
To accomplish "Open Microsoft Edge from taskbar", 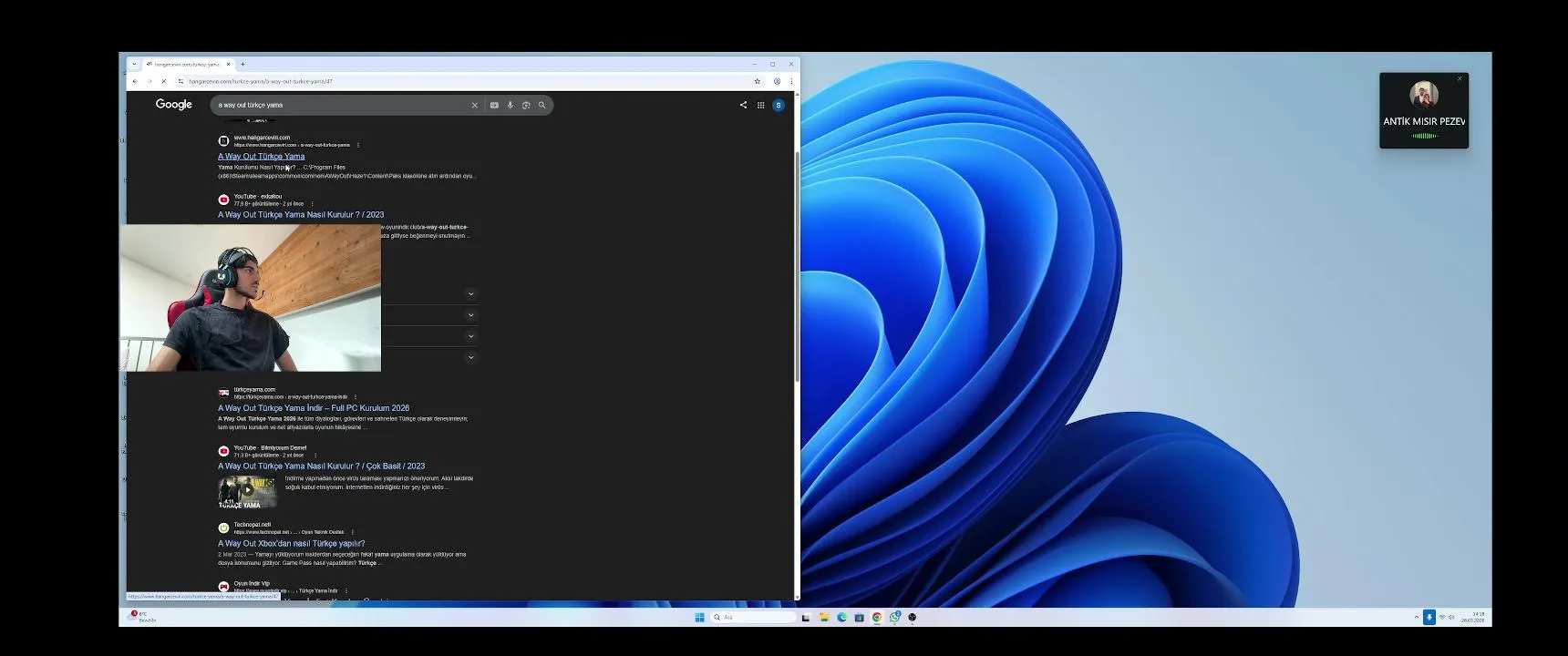I will click(841, 617).
